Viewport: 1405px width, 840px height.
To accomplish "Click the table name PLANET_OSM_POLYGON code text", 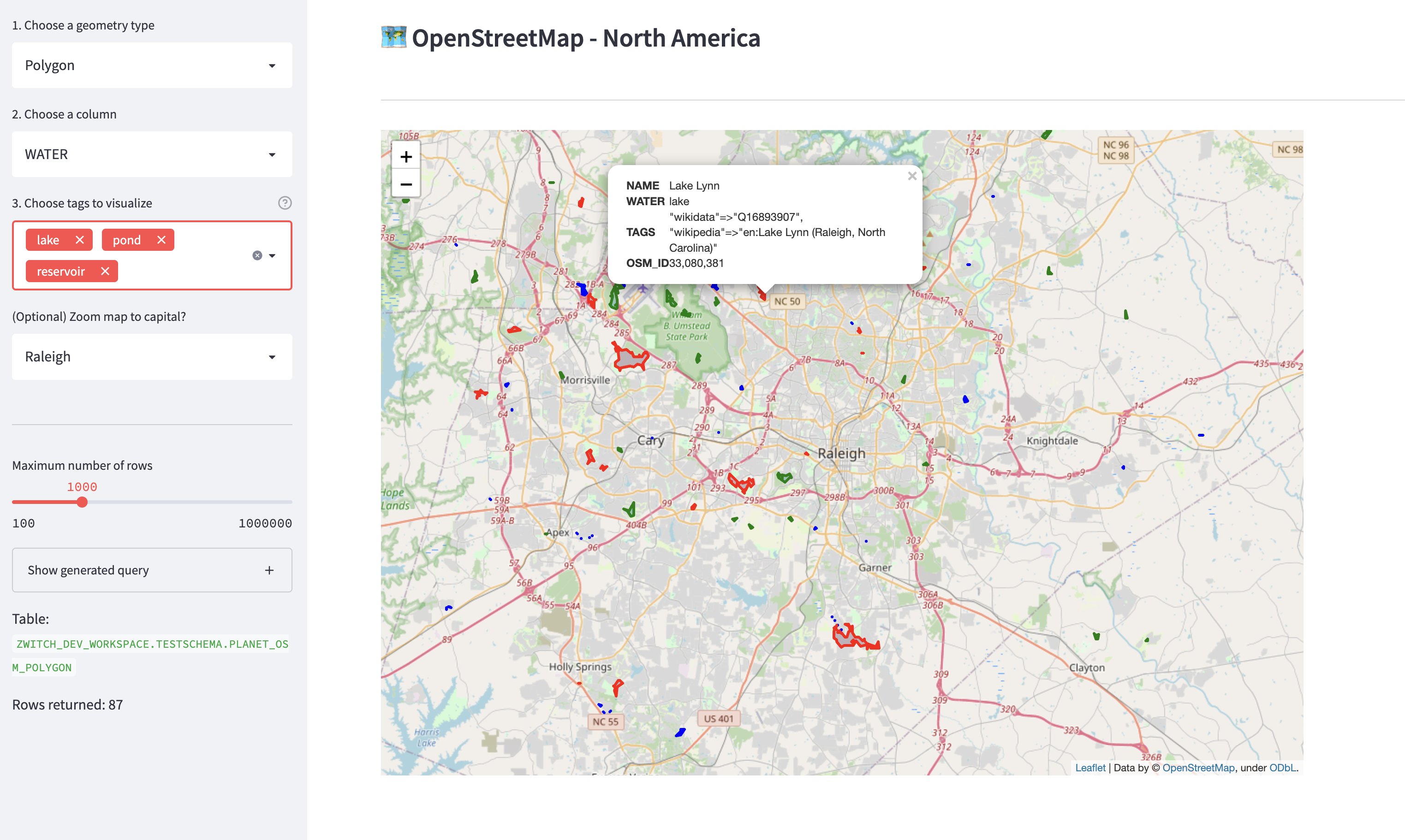I will (151, 656).
